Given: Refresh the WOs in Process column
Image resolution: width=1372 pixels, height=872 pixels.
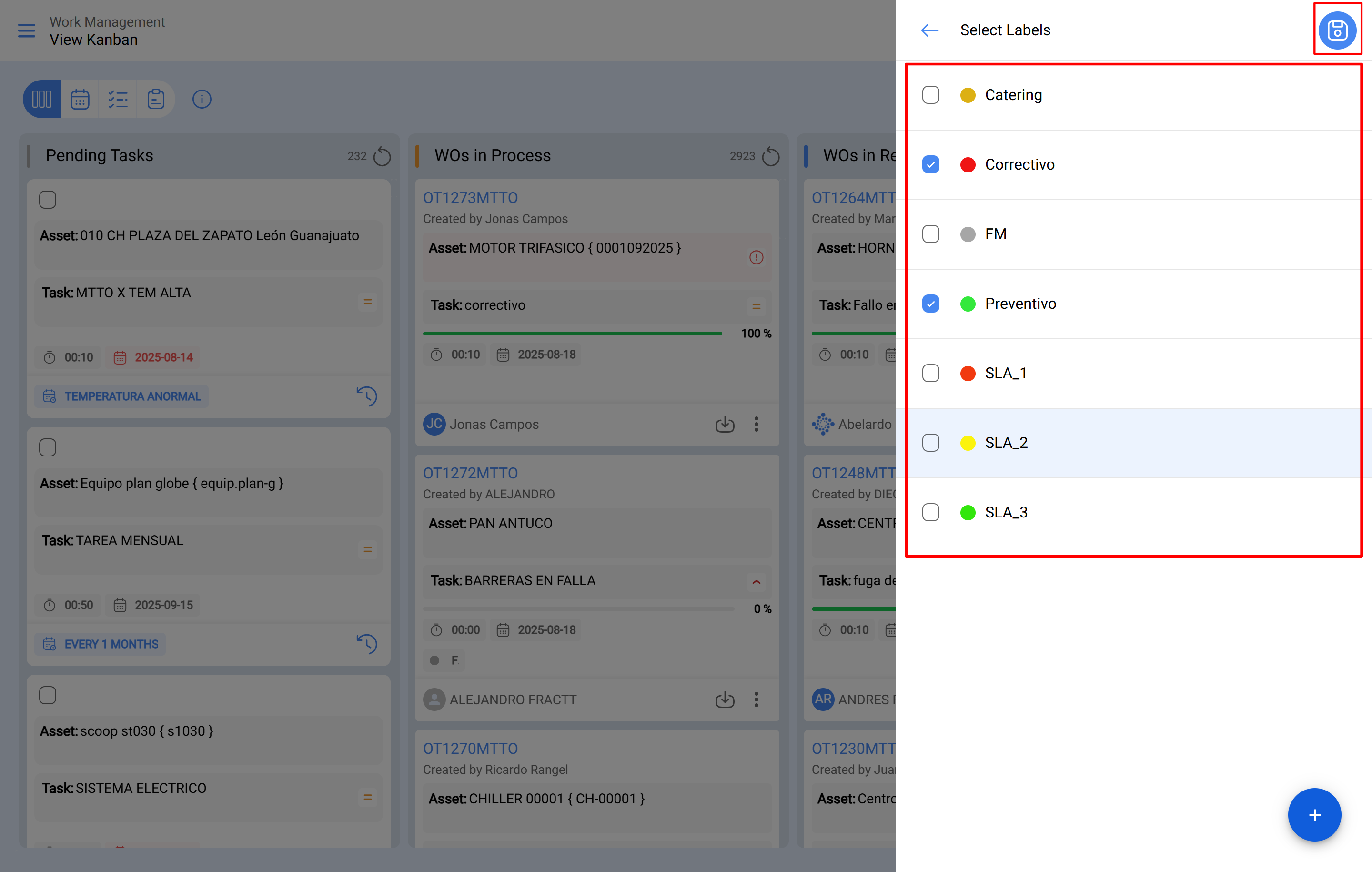Looking at the screenshot, I should point(770,156).
